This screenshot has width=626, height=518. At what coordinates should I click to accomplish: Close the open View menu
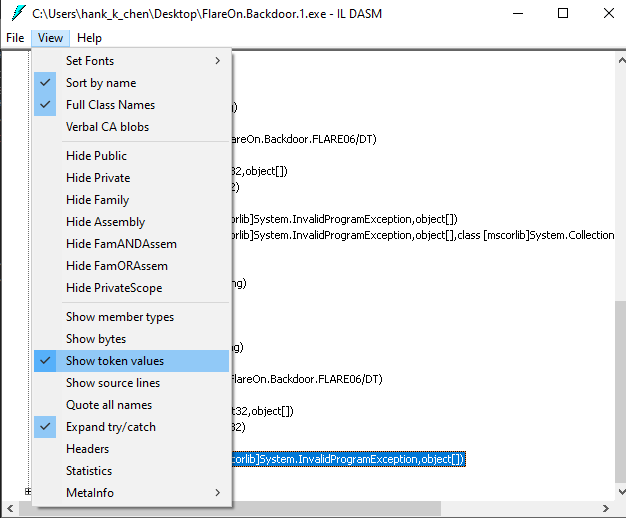click(x=50, y=38)
